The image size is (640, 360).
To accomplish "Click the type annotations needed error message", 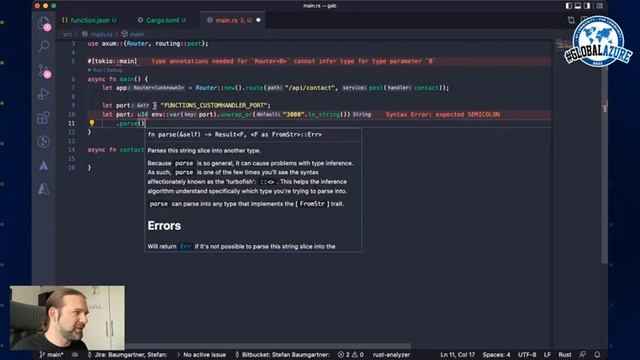I will (x=293, y=61).
